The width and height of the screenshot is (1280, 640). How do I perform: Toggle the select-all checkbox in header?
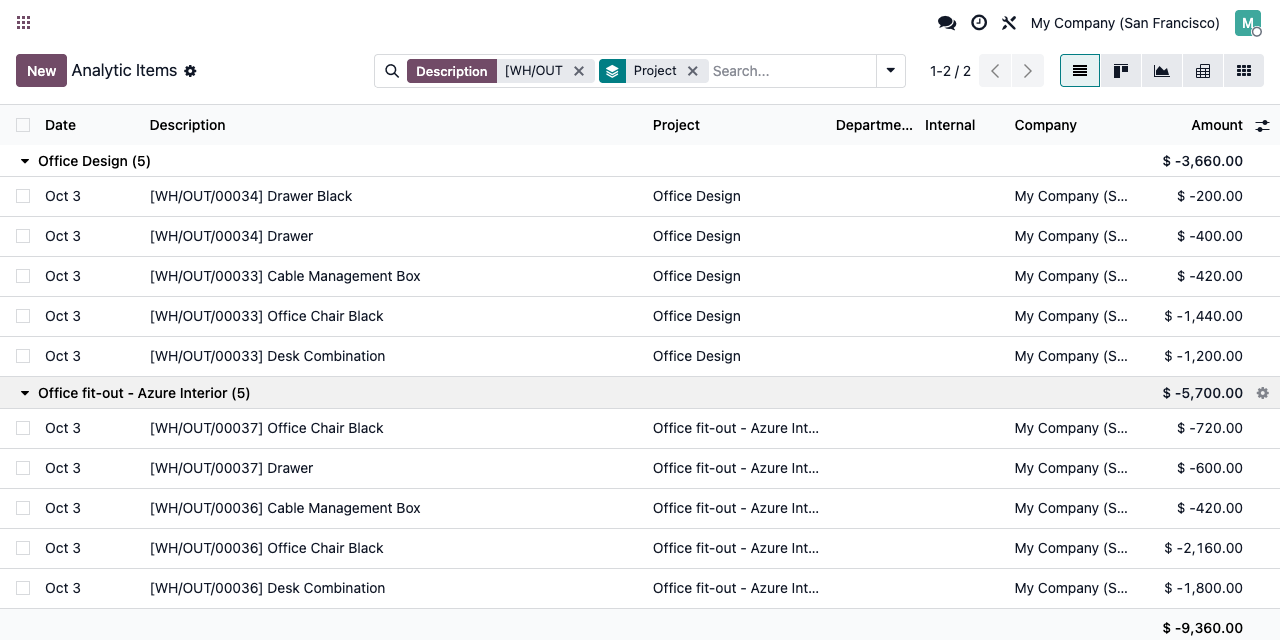(23, 125)
